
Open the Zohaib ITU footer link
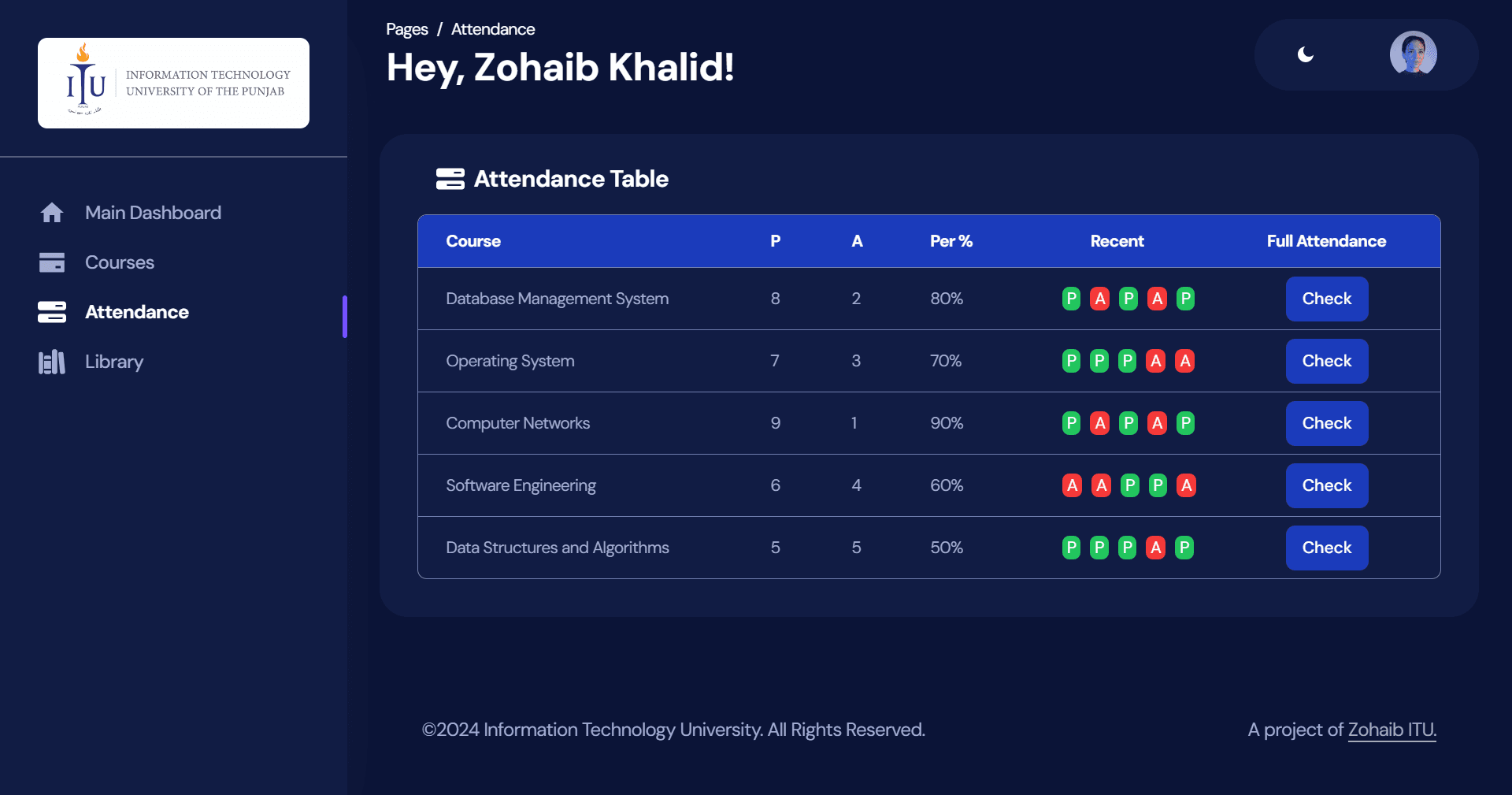tap(1392, 730)
